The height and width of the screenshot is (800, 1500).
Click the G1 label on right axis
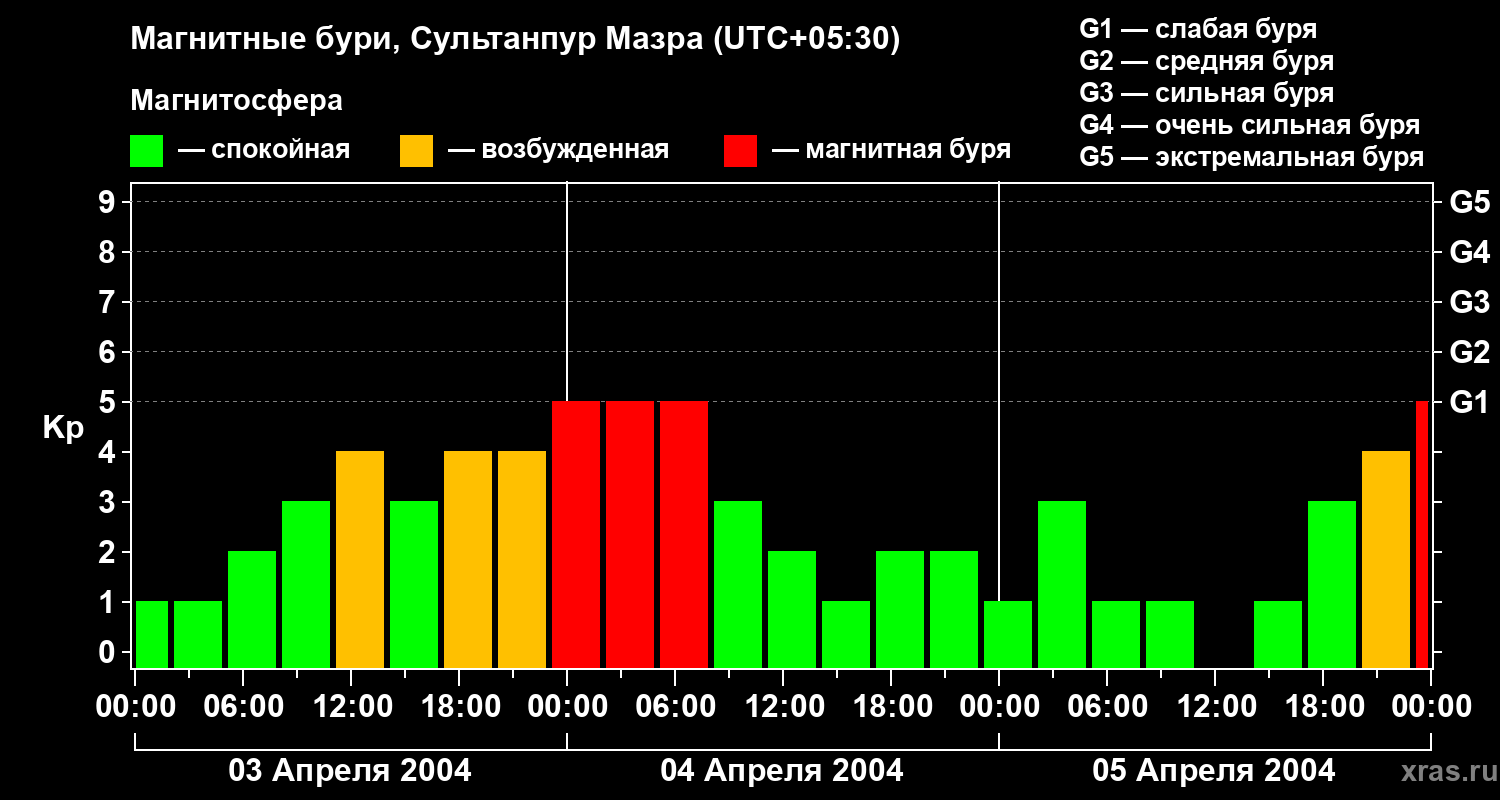coord(1470,402)
